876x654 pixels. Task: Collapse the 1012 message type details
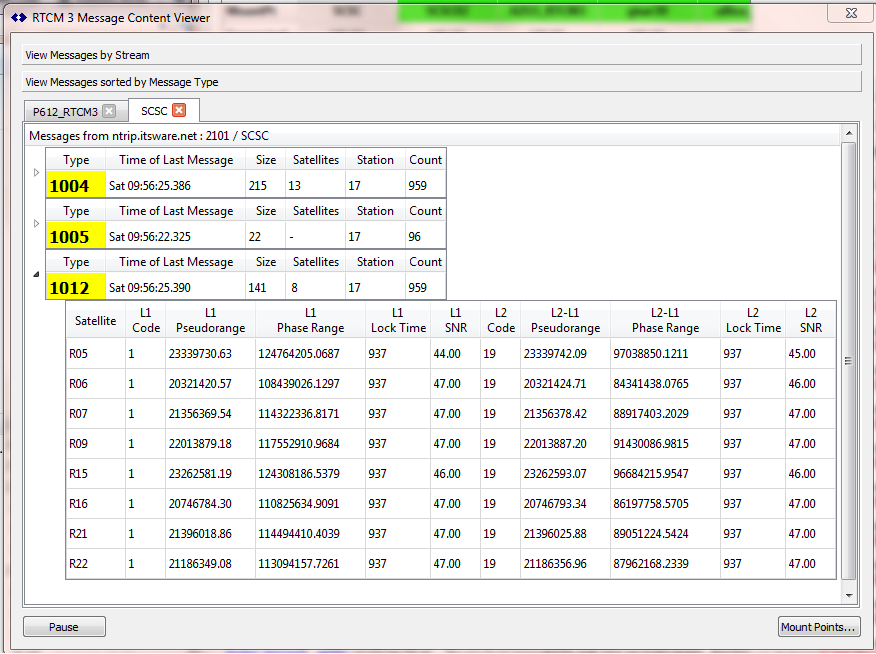point(36,274)
